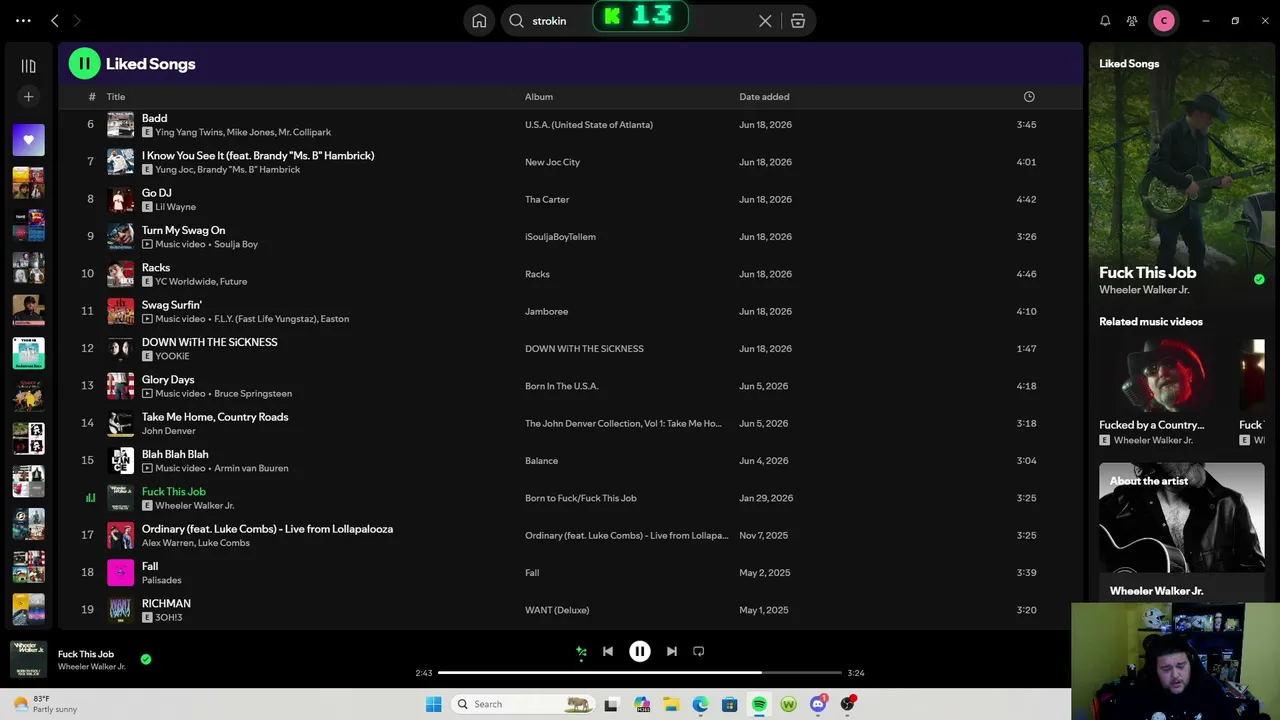Screen dimensions: 1280x720
Task: Select Ordinary (feat. Luke Combs) track title
Action: pyautogui.click(x=267, y=529)
